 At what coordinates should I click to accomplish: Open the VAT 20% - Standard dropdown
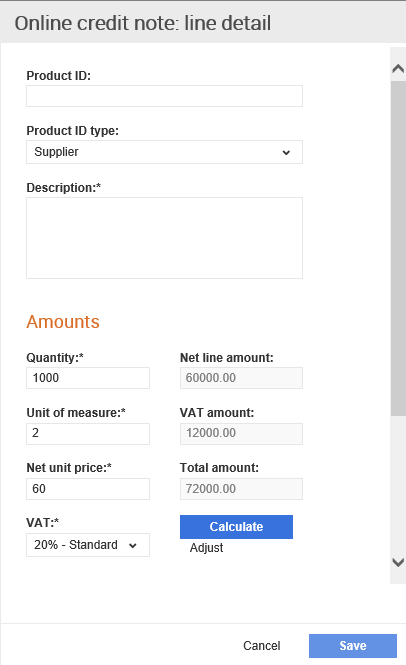pos(88,545)
